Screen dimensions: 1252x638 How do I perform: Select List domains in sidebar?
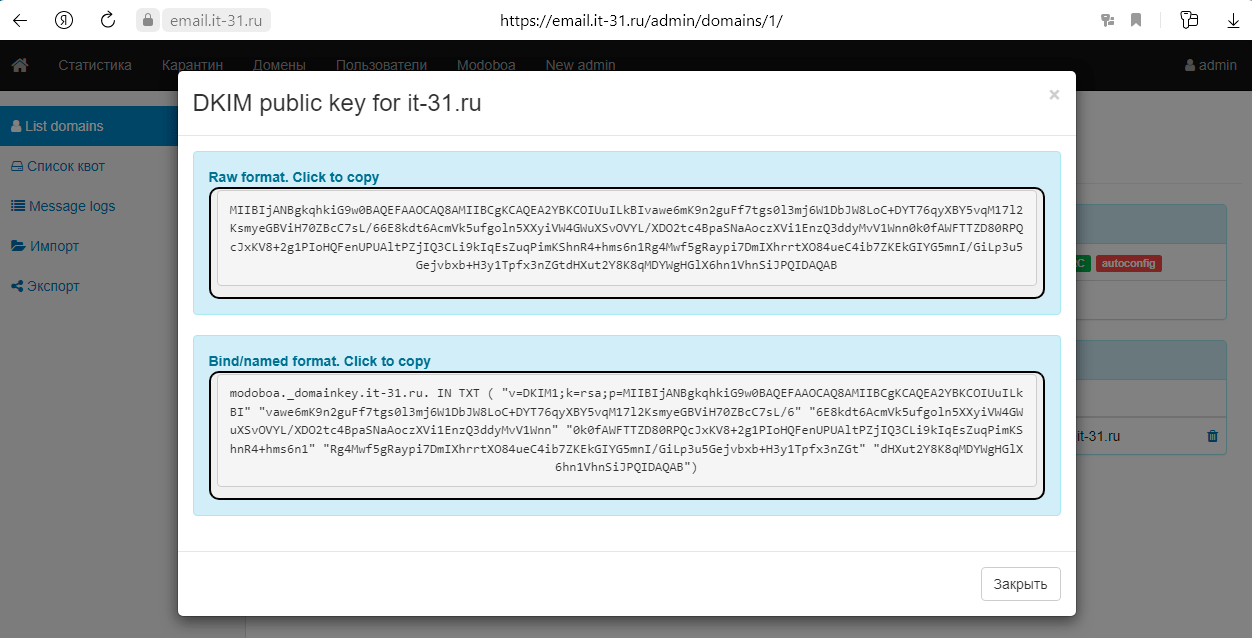[64, 126]
